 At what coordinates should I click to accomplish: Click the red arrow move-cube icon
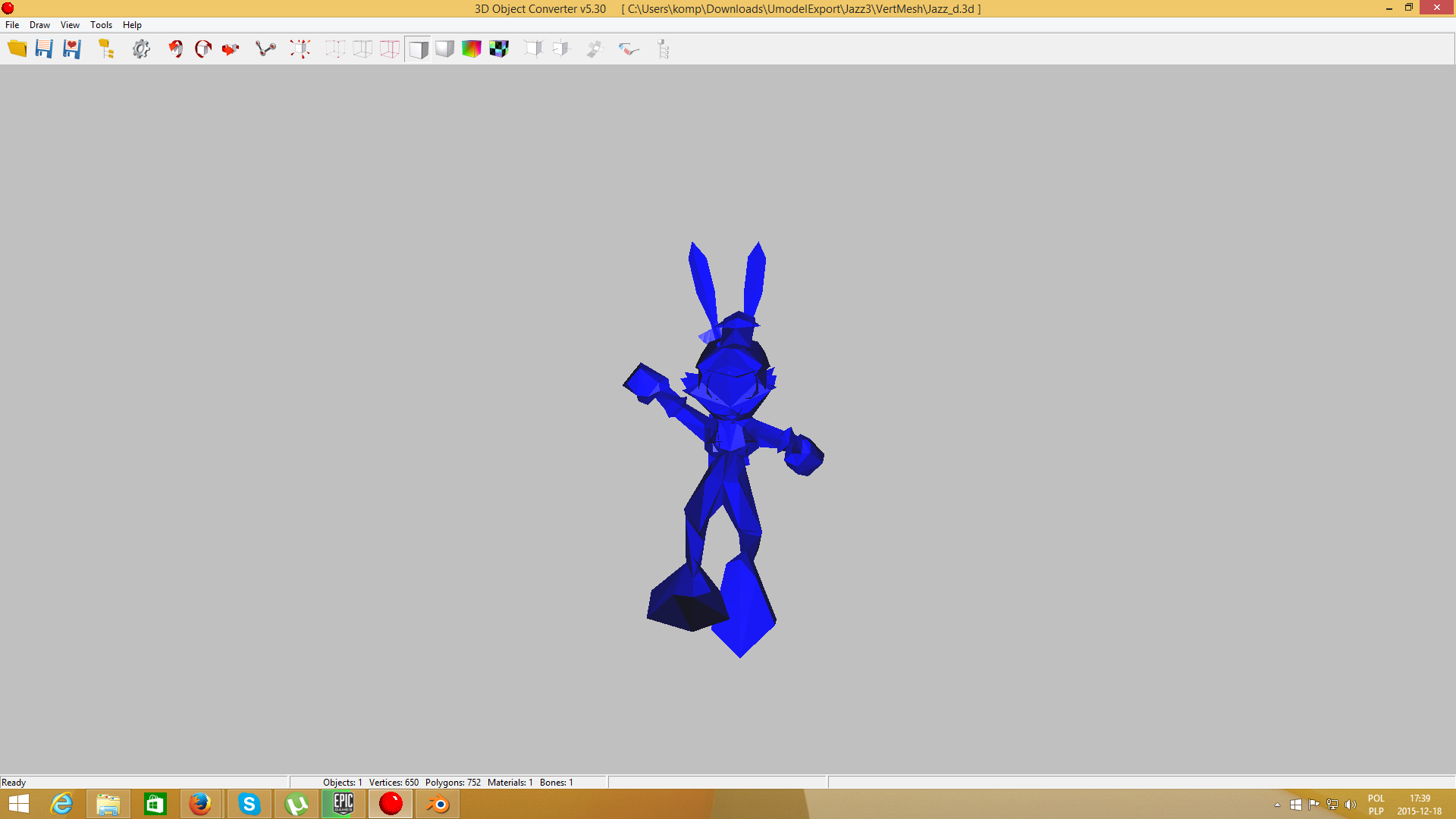(x=231, y=49)
